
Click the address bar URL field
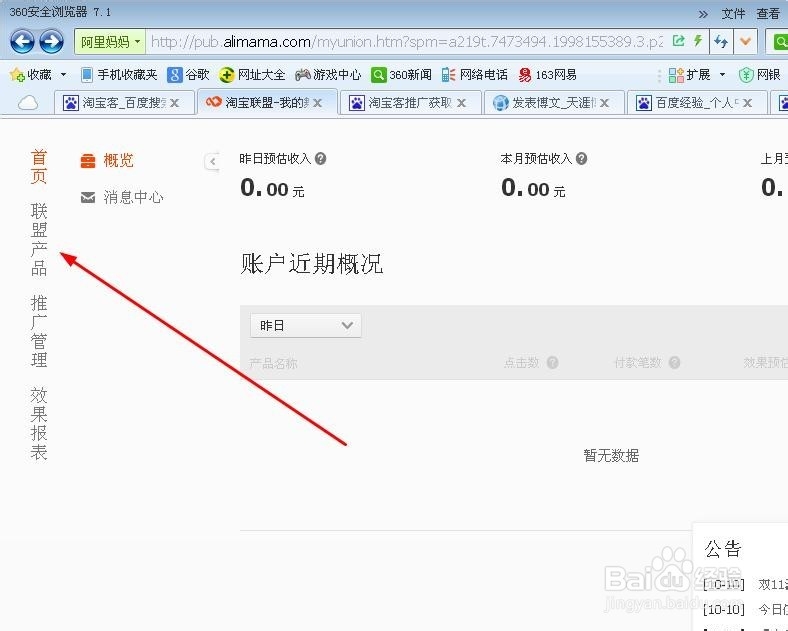tap(406, 42)
